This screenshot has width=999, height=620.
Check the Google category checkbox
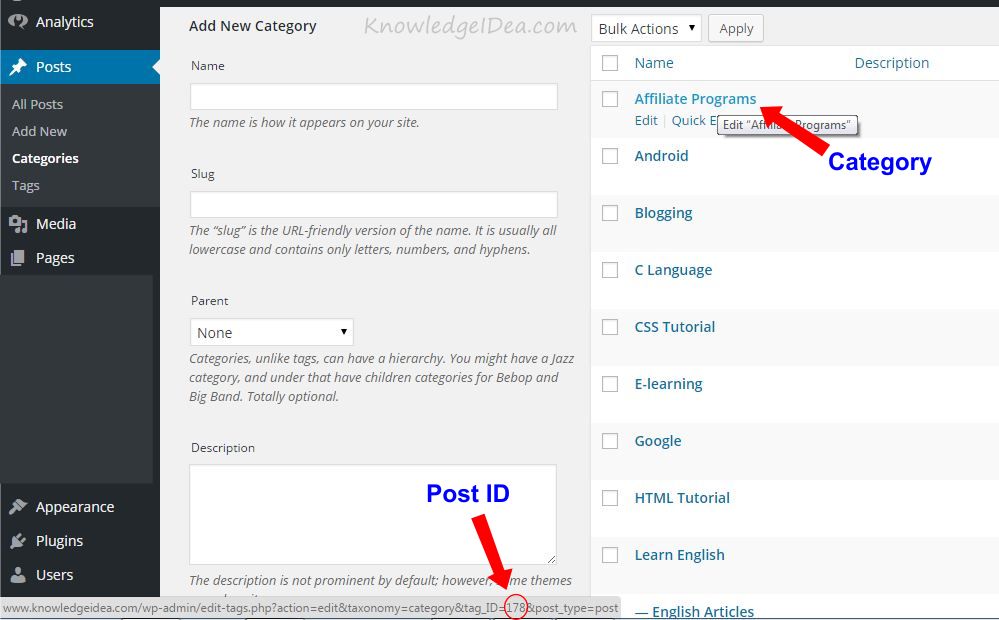[x=610, y=441]
